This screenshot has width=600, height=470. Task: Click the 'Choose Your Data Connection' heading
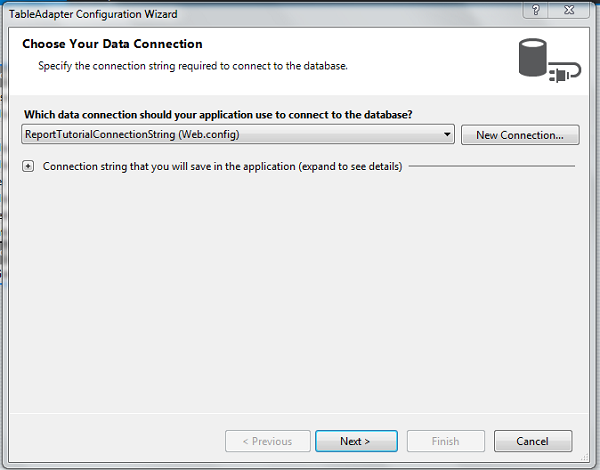(x=112, y=44)
